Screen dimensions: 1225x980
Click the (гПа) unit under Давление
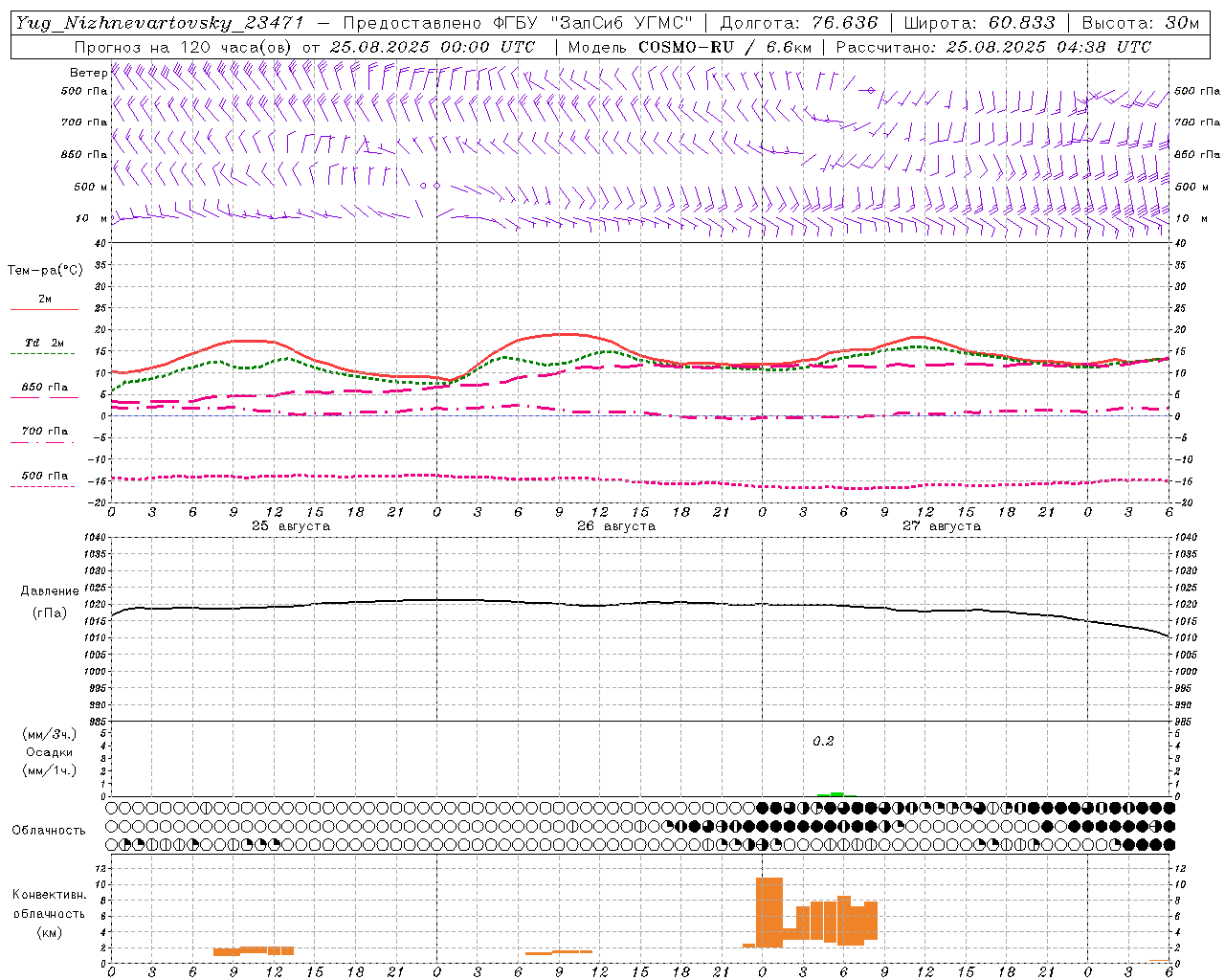pyautogui.click(x=50, y=613)
